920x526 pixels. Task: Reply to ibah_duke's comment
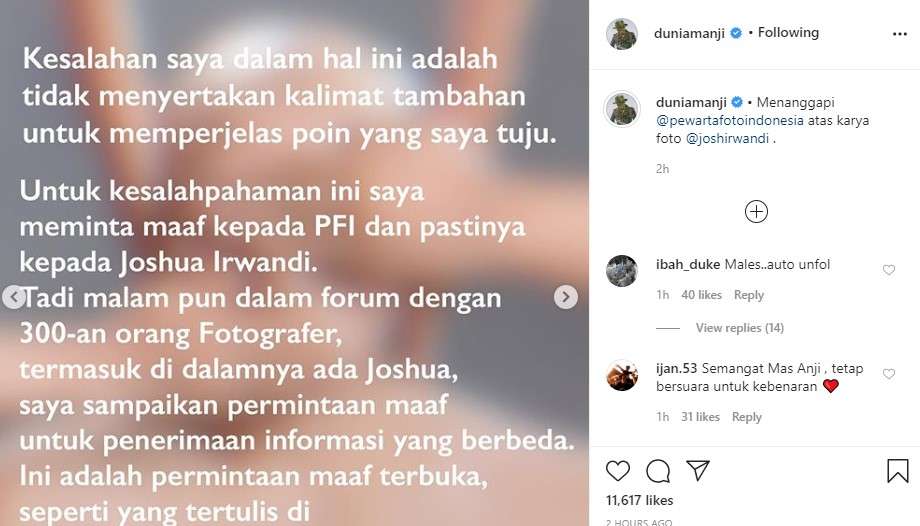749,295
